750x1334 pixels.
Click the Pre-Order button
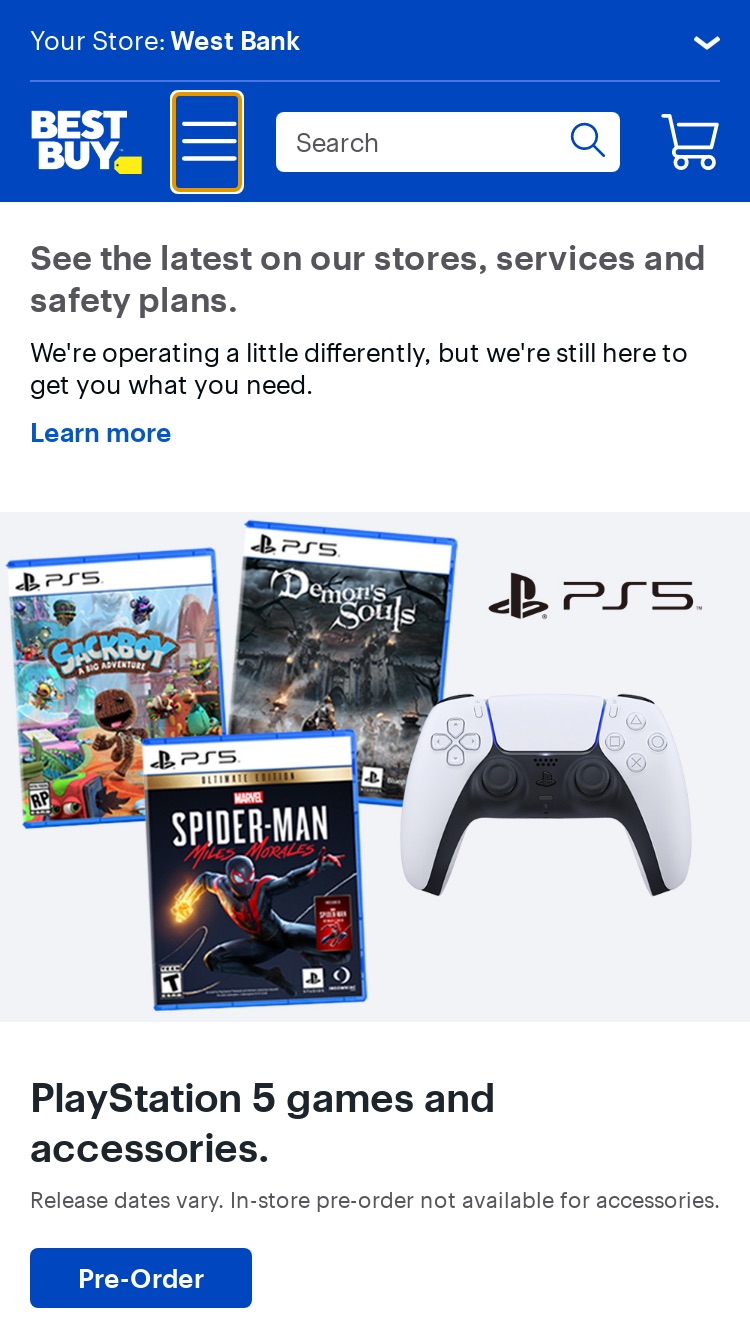pos(141,1278)
